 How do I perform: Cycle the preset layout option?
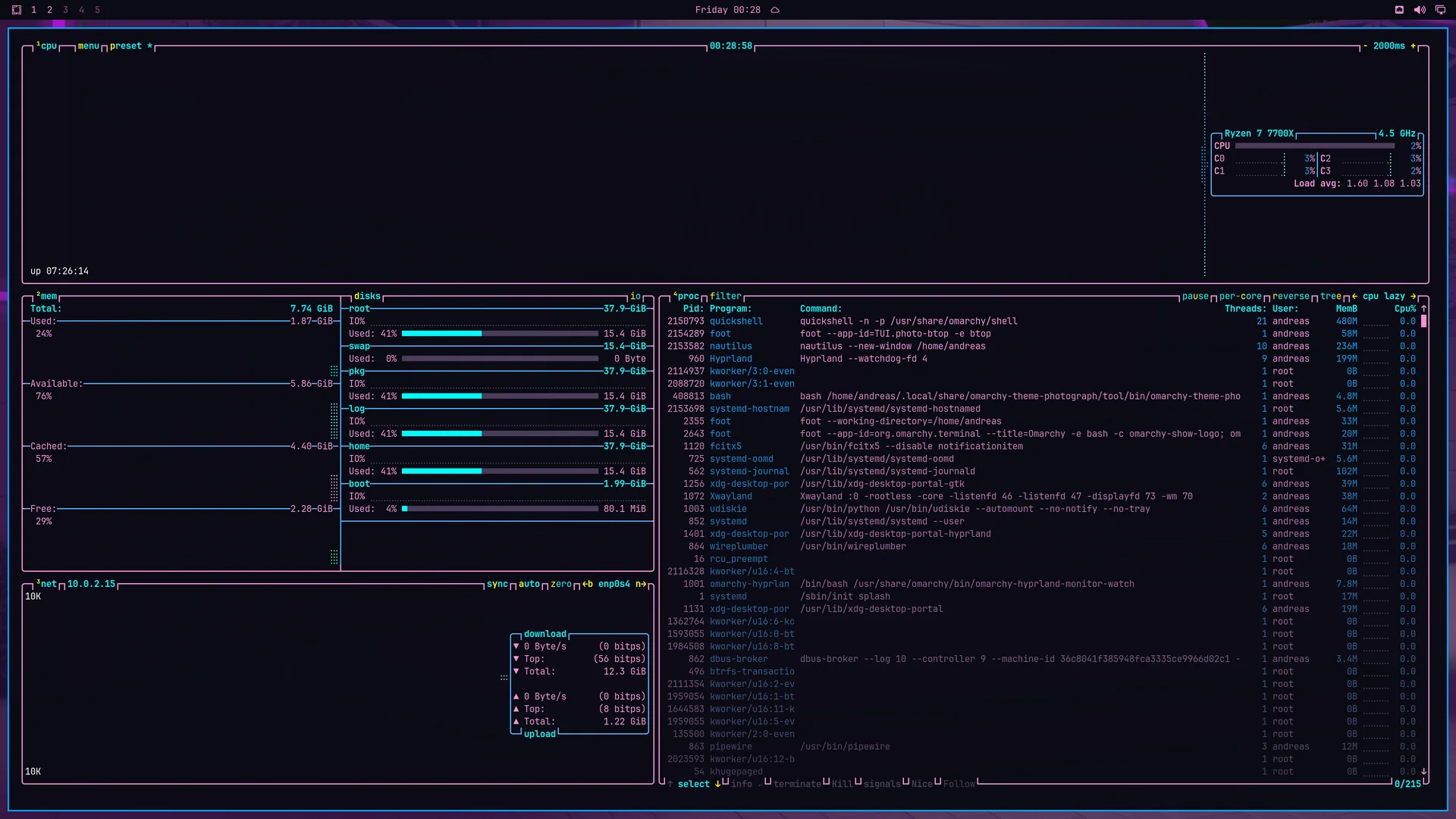(126, 46)
